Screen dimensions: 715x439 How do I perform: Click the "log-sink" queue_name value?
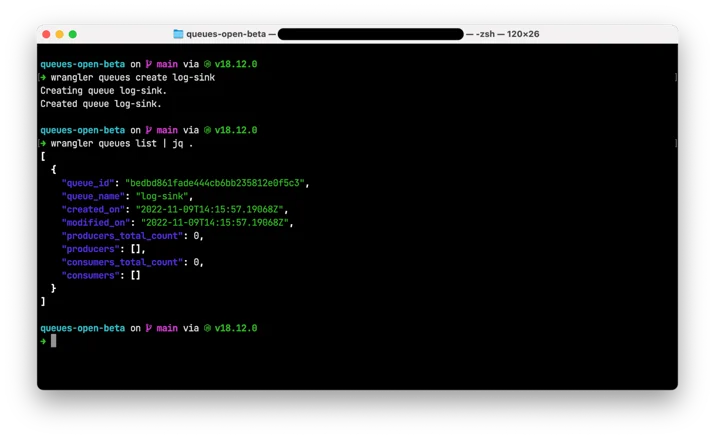click(162, 196)
